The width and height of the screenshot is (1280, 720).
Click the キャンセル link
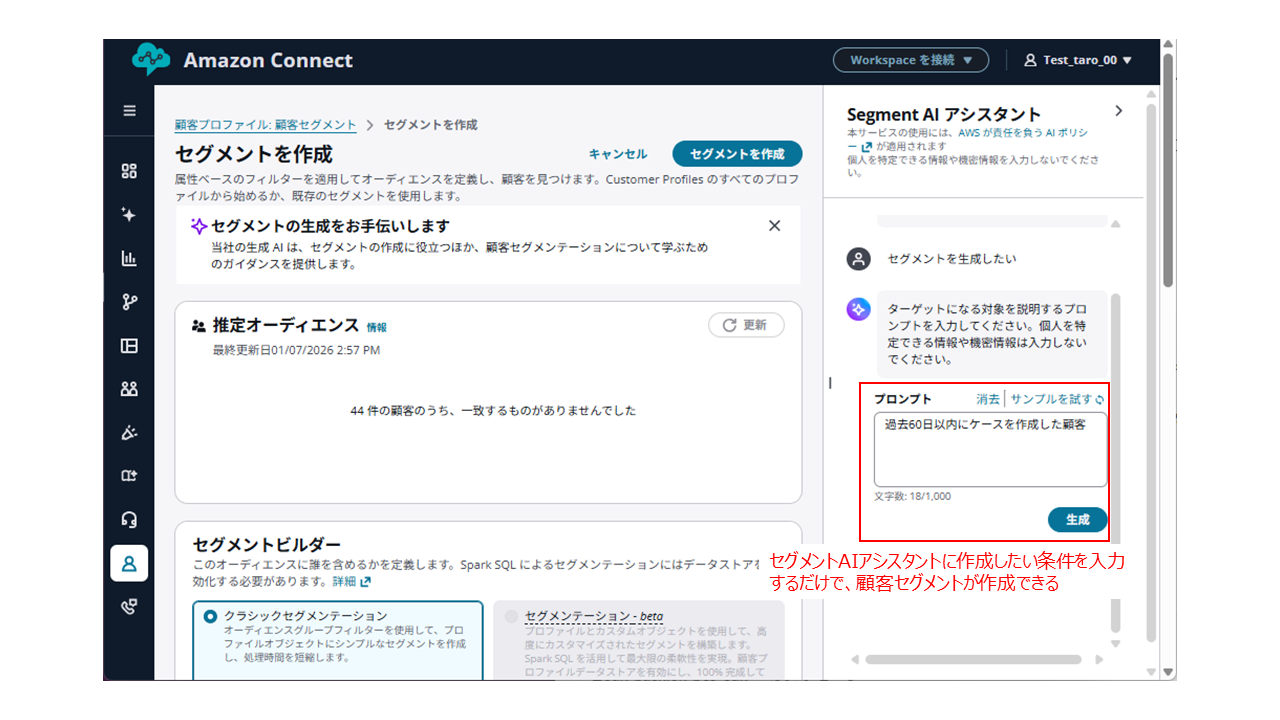(x=617, y=154)
